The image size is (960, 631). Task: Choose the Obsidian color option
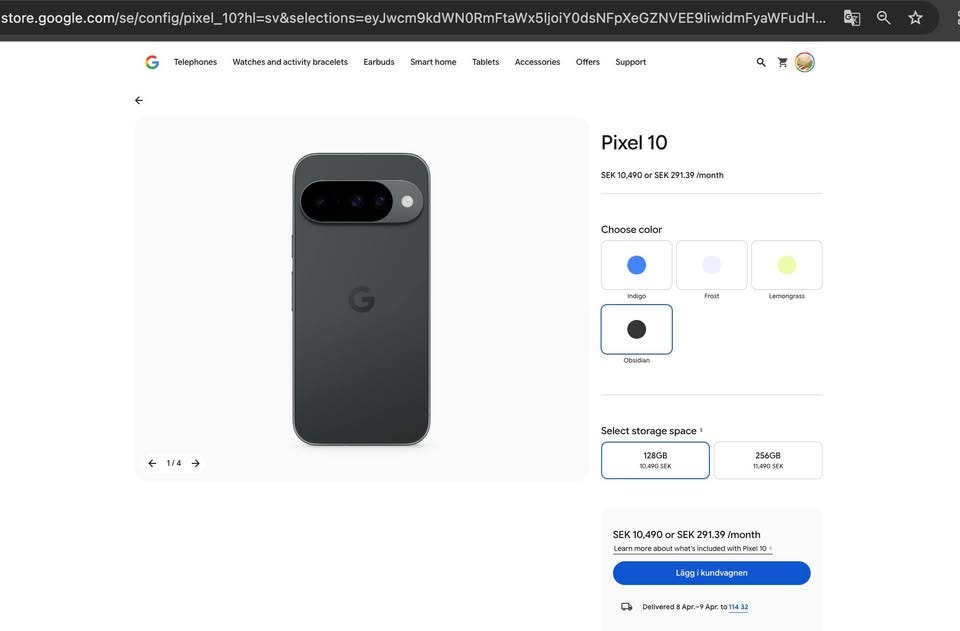coord(637,330)
